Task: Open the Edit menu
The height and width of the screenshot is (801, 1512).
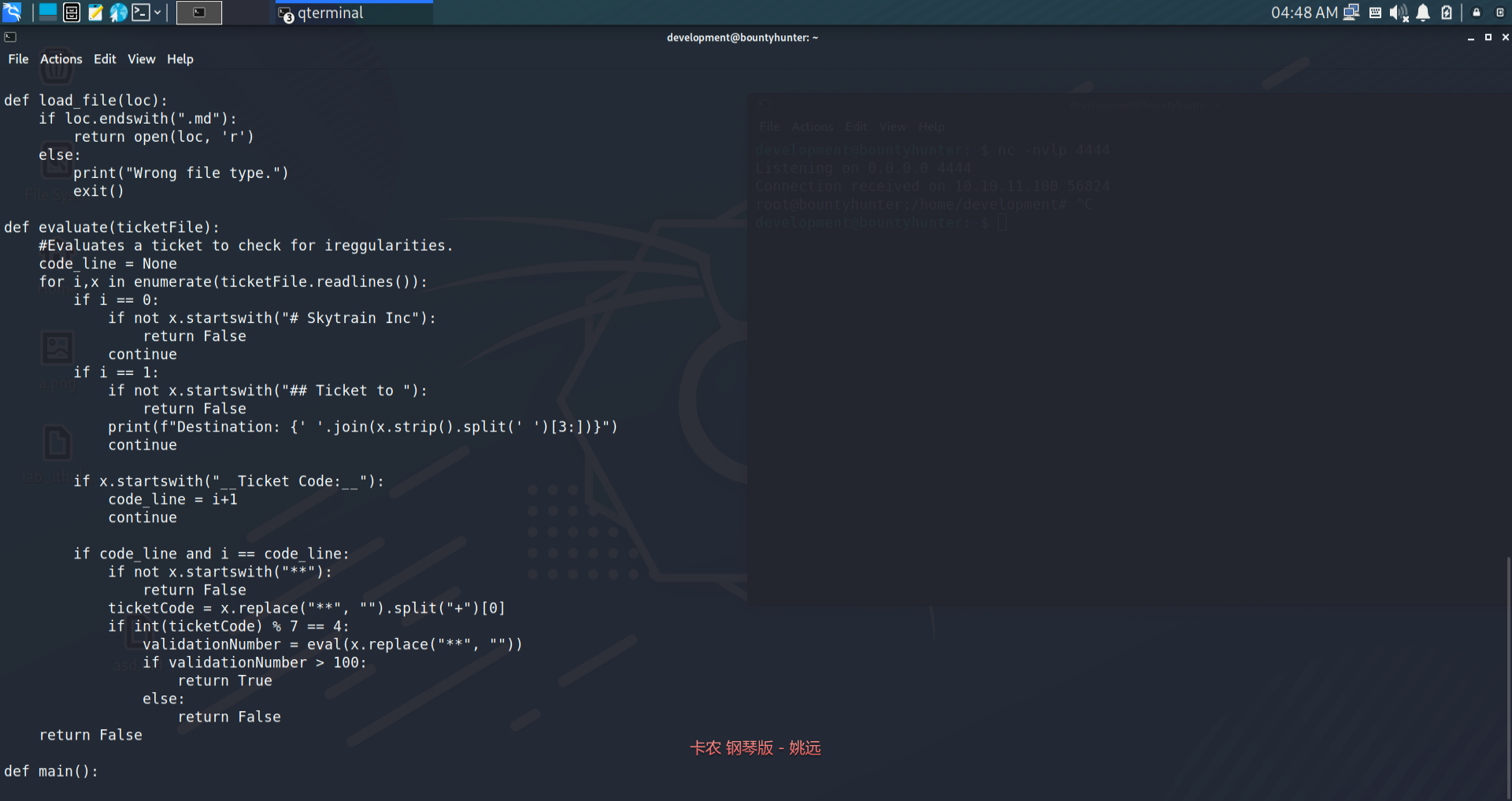Action: pyautogui.click(x=105, y=59)
